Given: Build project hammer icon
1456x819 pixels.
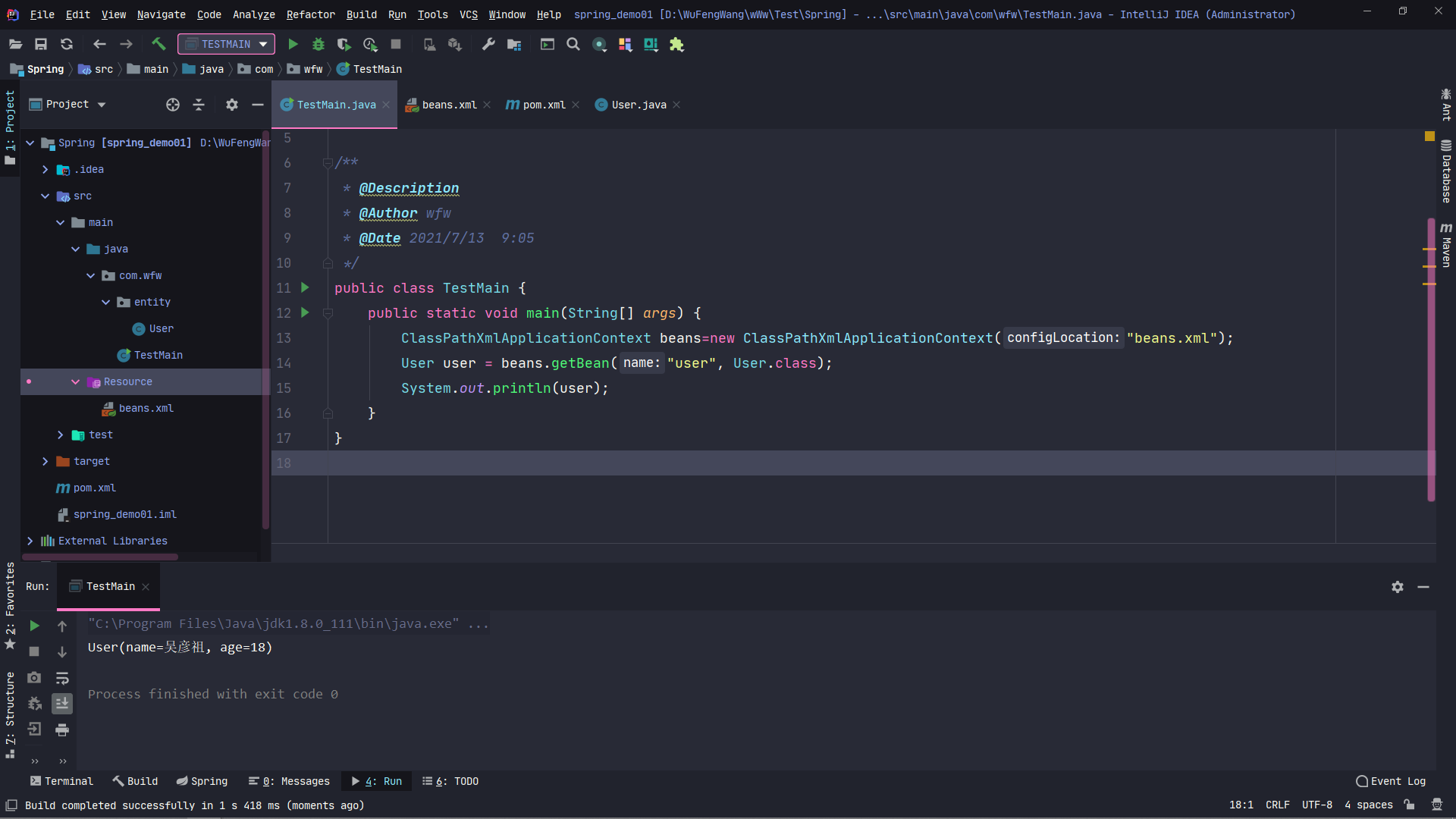Looking at the screenshot, I should [158, 44].
